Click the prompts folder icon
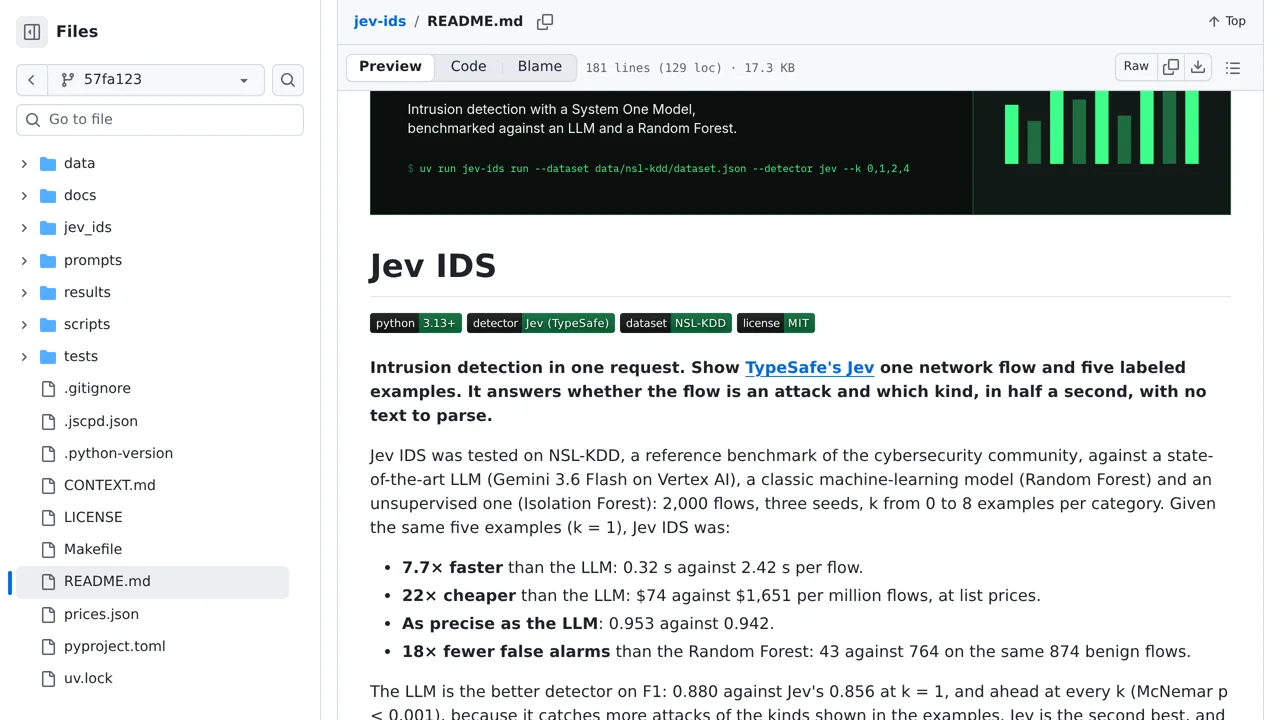Viewport: 1280px width, 720px height. tap(48, 260)
